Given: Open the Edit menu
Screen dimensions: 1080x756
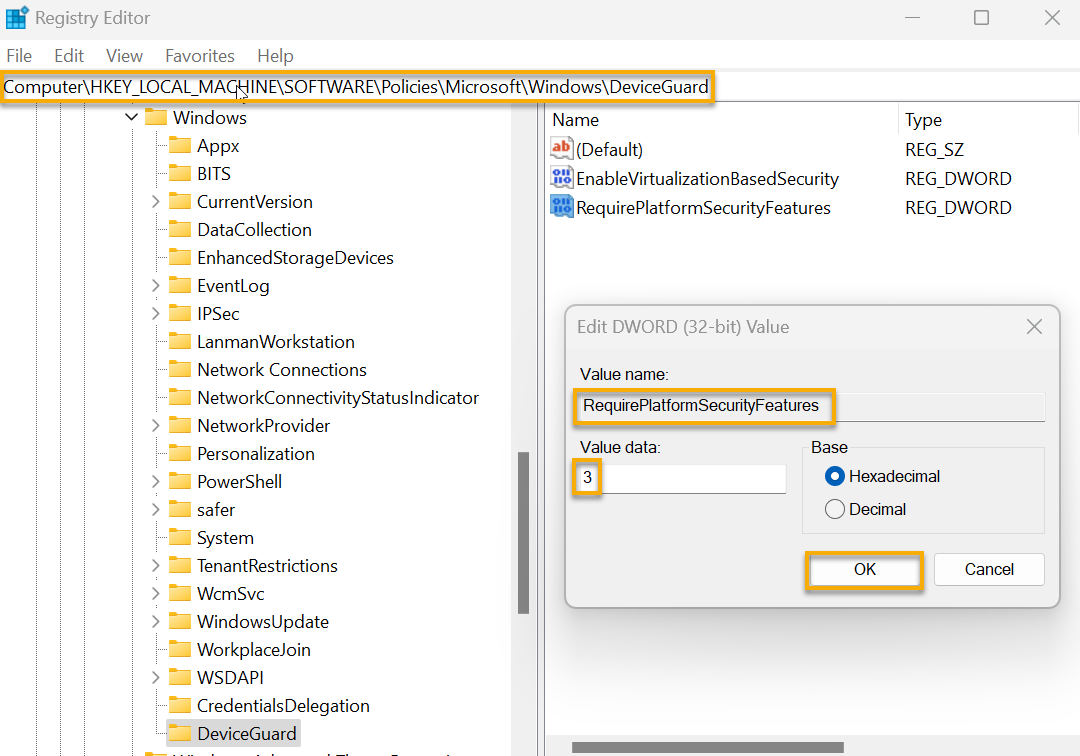Looking at the screenshot, I should [x=68, y=56].
